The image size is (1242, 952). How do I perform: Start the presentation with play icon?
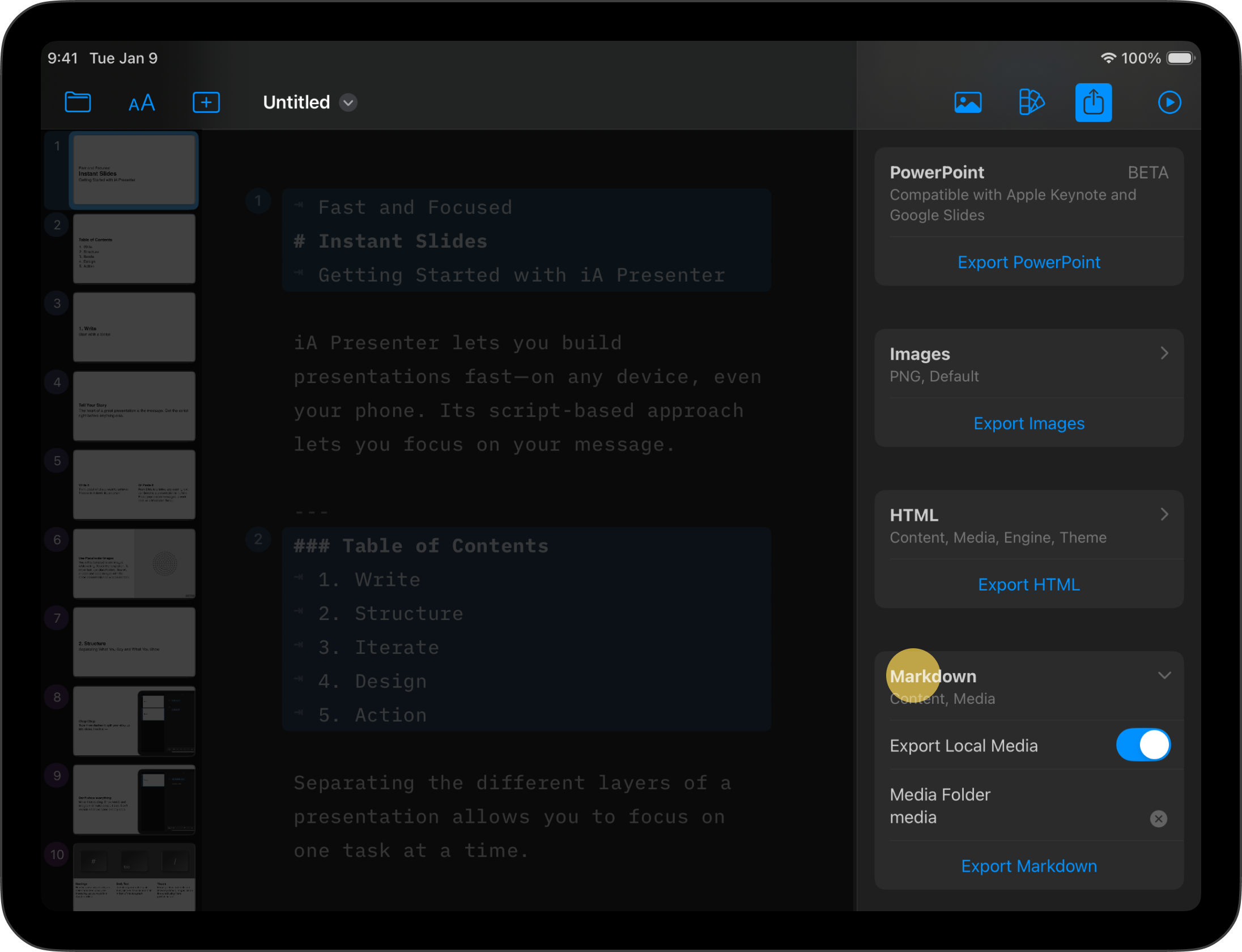(1169, 103)
